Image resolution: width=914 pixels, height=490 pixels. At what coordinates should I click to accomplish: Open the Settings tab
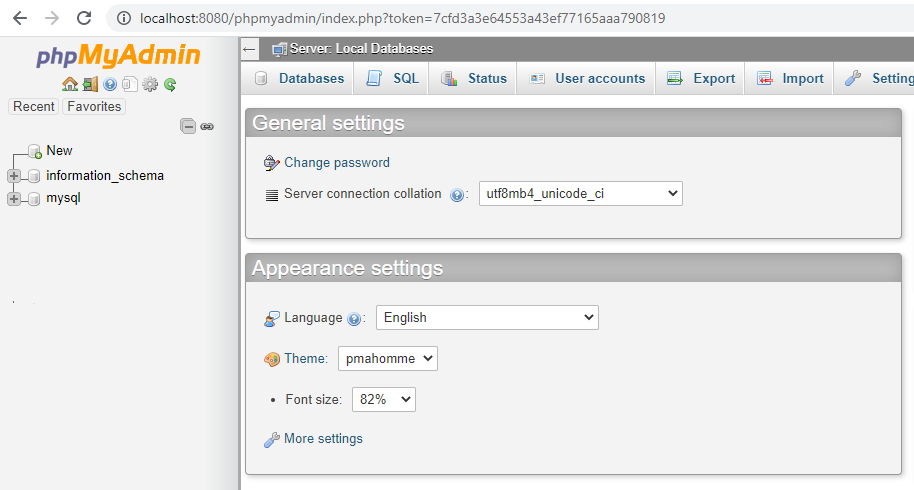[876, 79]
